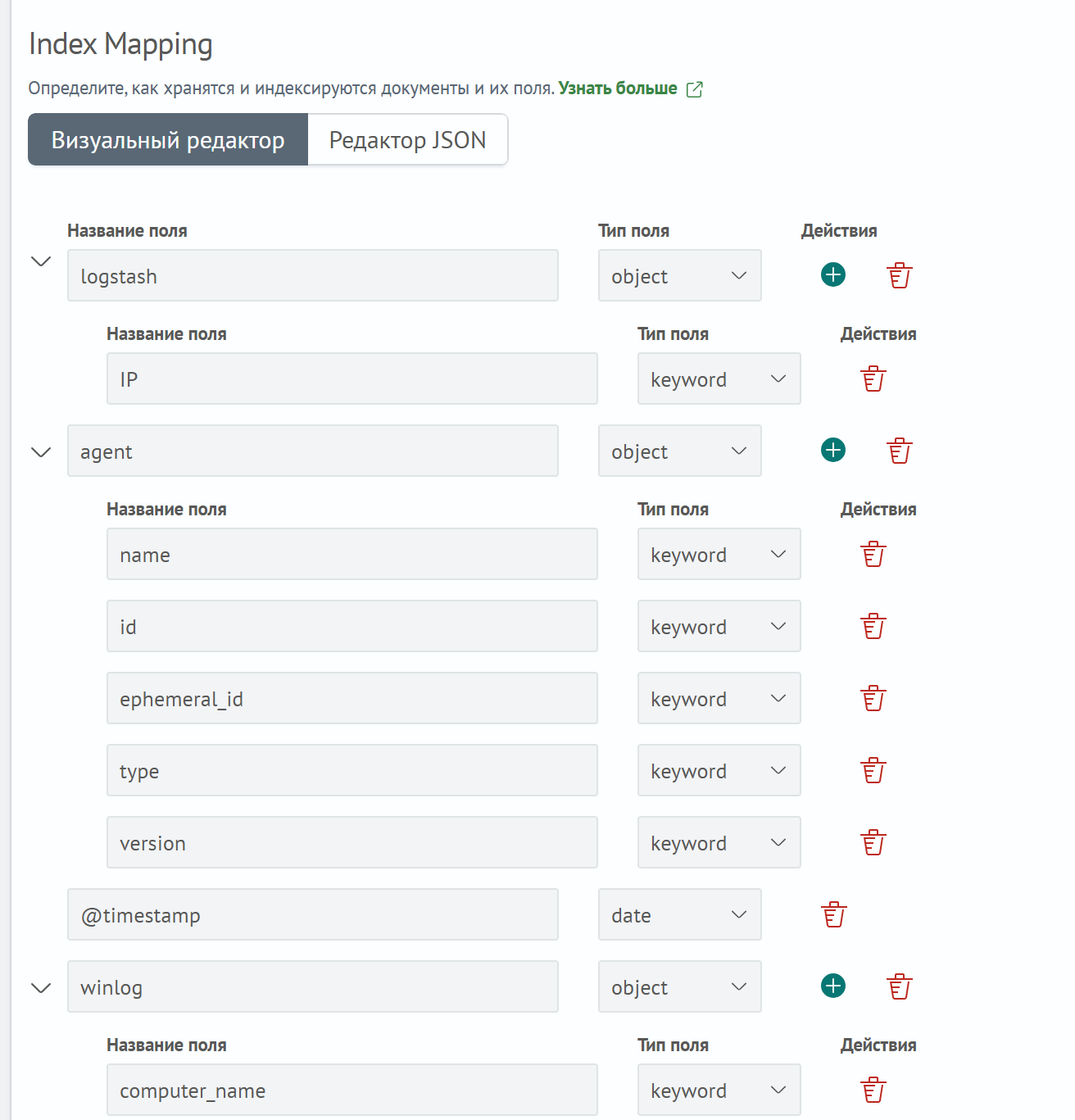1075x1120 pixels.
Task: Remove the version field with trash icon
Action: 873,842
